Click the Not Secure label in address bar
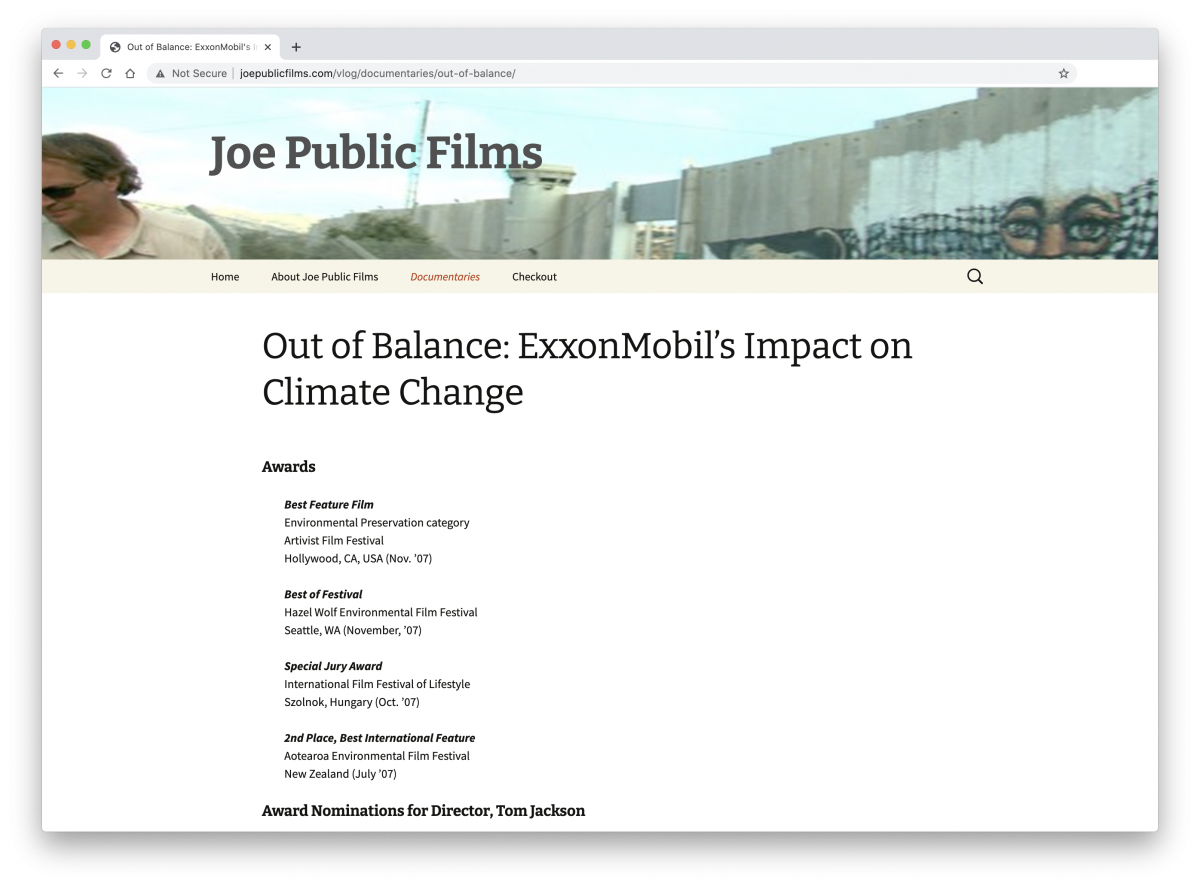This screenshot has width=1200, height=887. [x=199, y=73]
